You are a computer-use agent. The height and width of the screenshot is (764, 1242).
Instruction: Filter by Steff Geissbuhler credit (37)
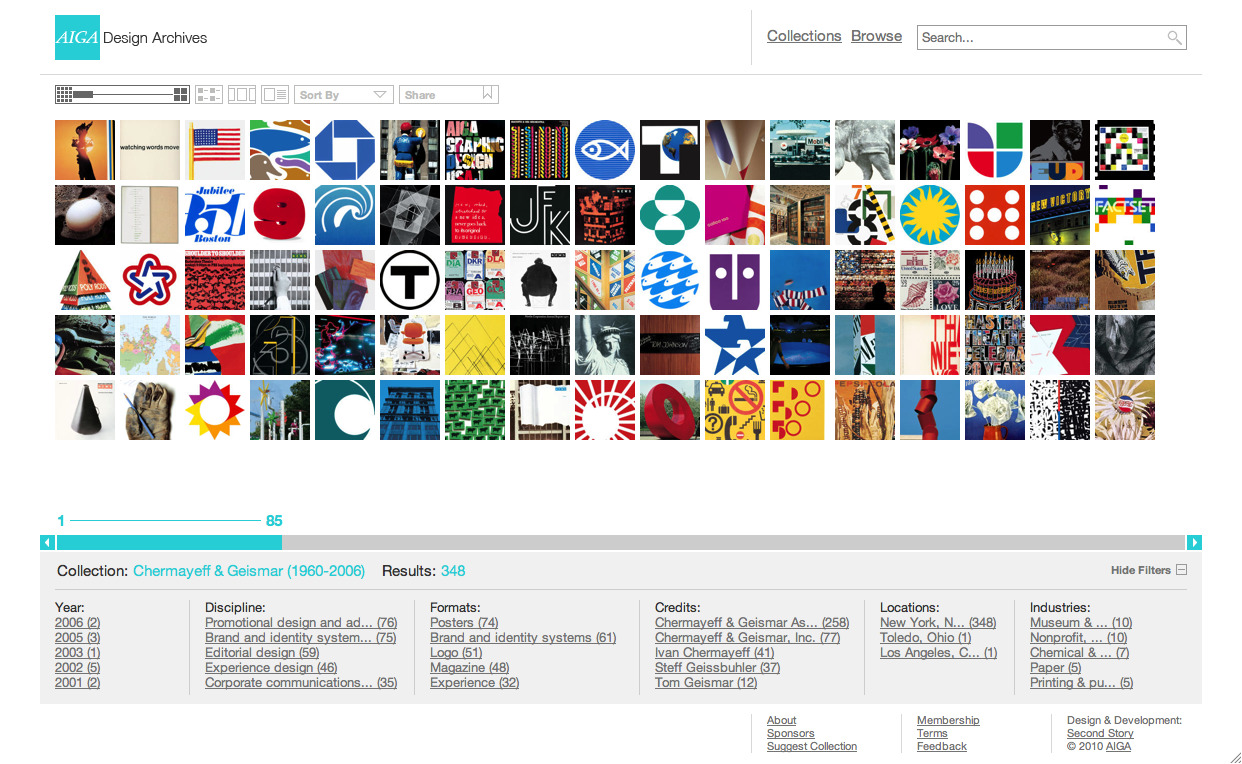(x=717, y=668)
